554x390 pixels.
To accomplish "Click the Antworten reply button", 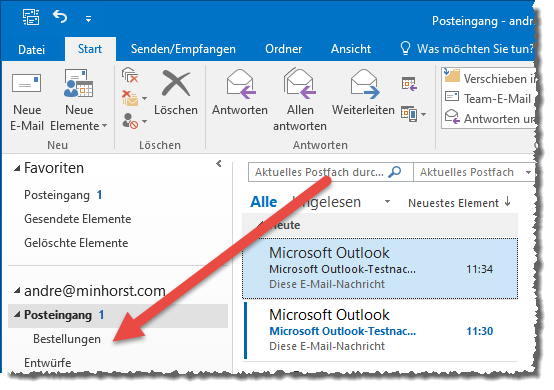I will (x=240, y=93).
